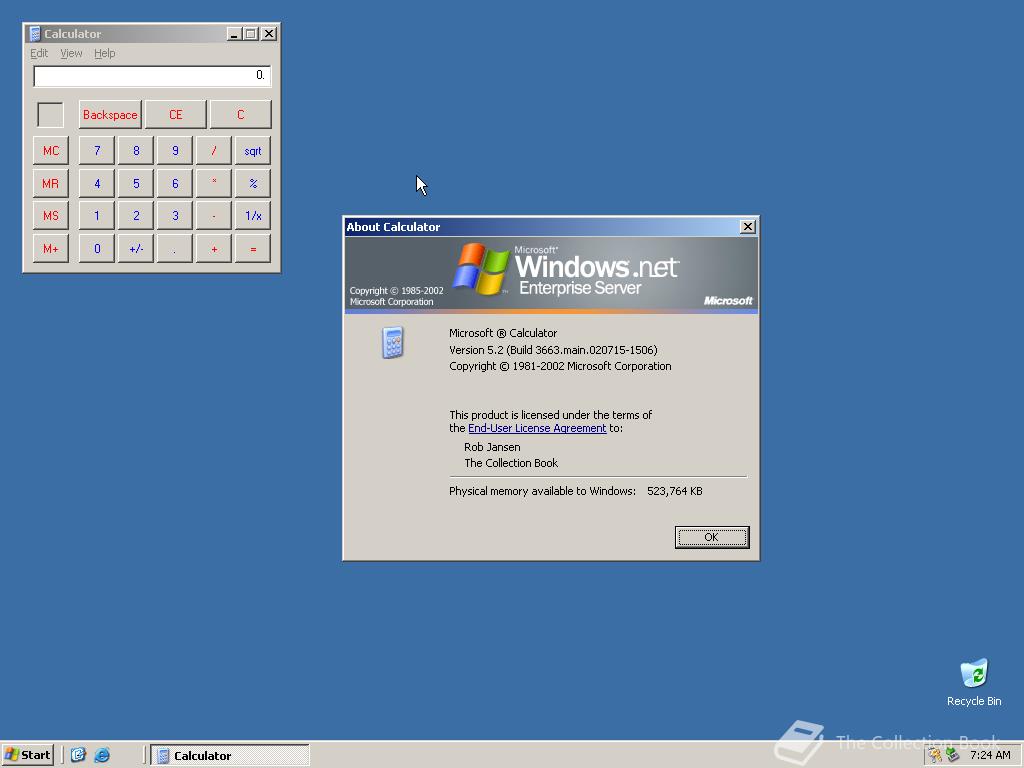
Task: Click digit 5 on the calculator
Action: coord(136,184)
